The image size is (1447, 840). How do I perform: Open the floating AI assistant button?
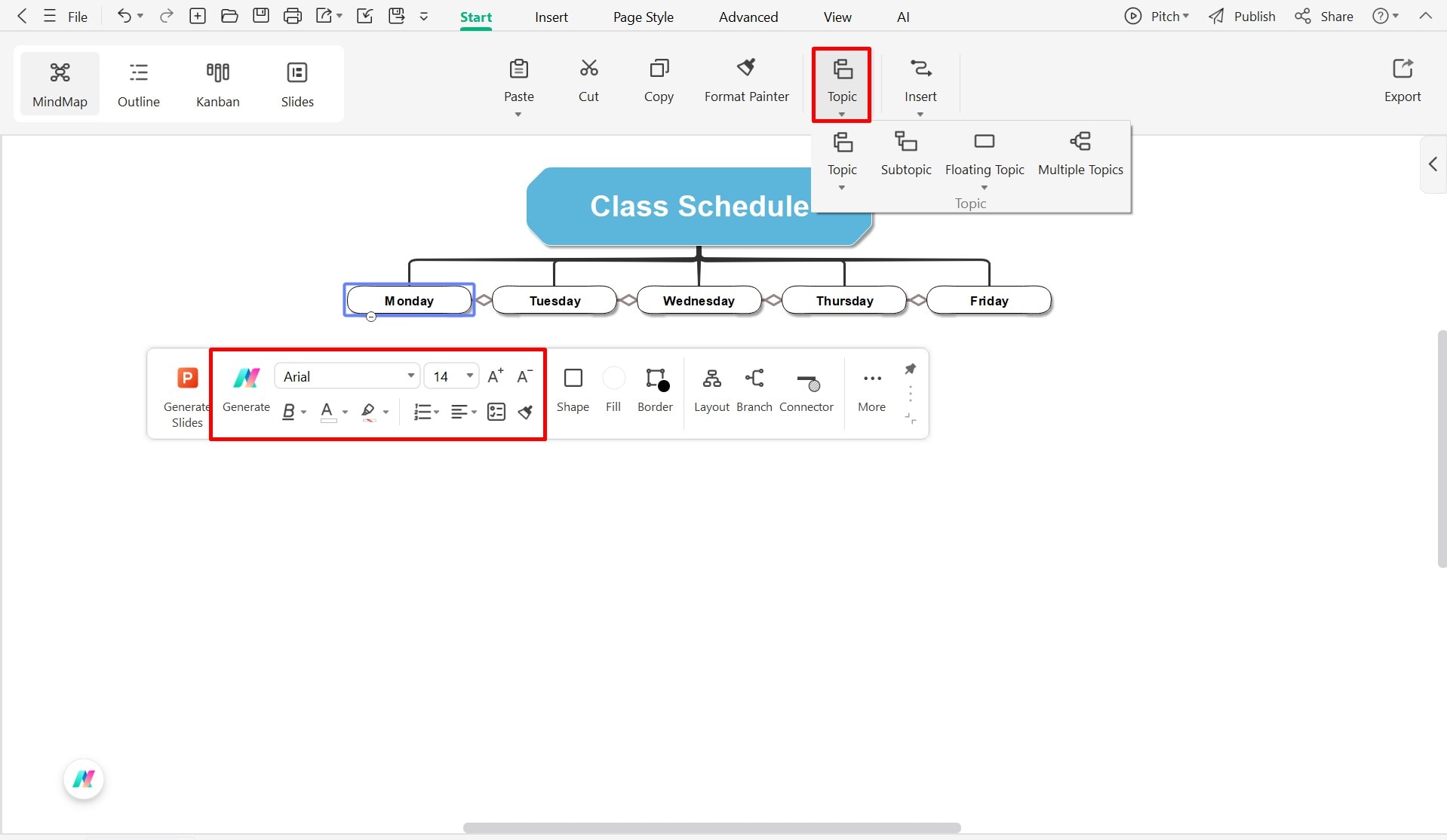[x=84, y=779]
